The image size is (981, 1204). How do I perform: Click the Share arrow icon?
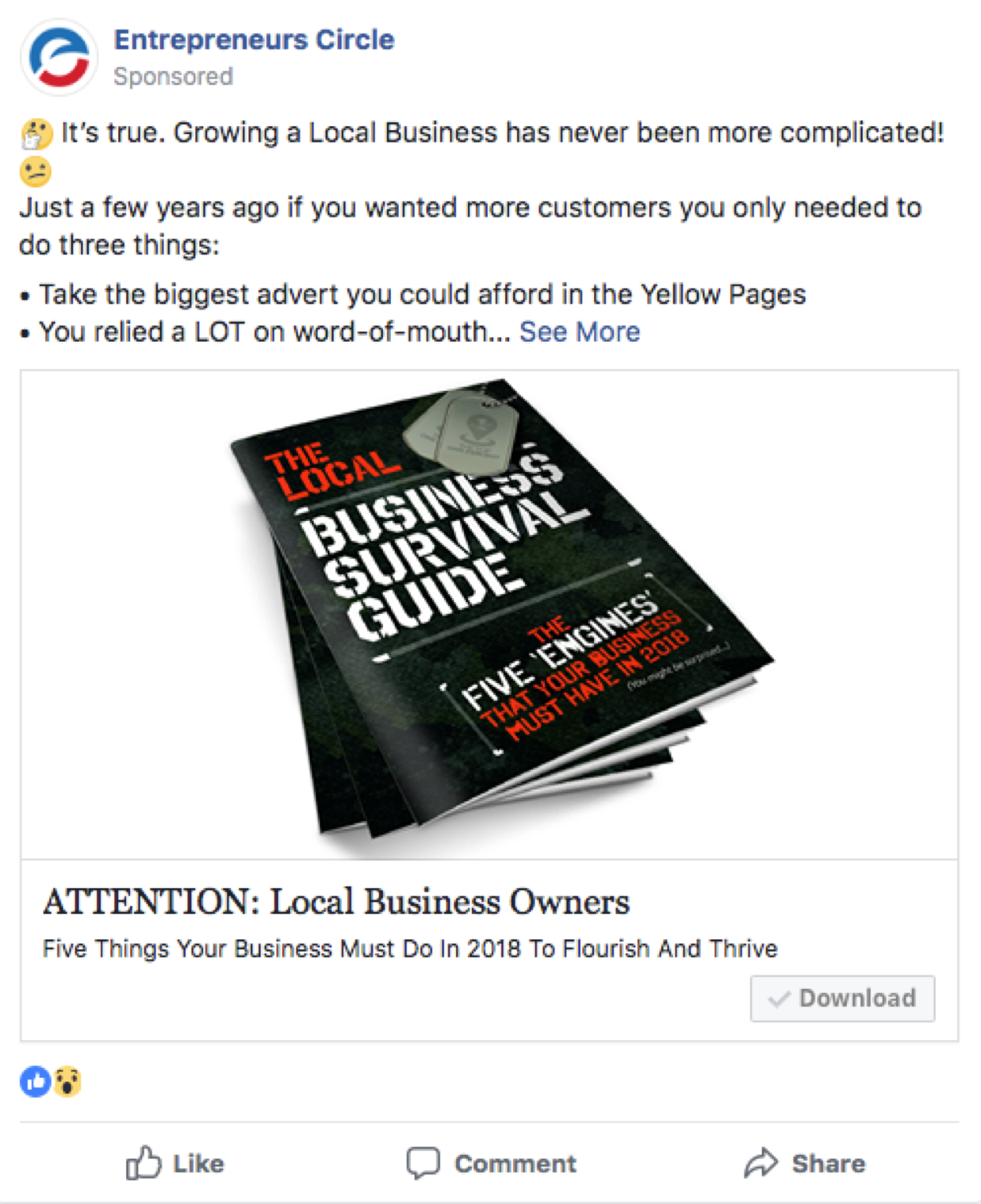click(x=760, y=1163)
